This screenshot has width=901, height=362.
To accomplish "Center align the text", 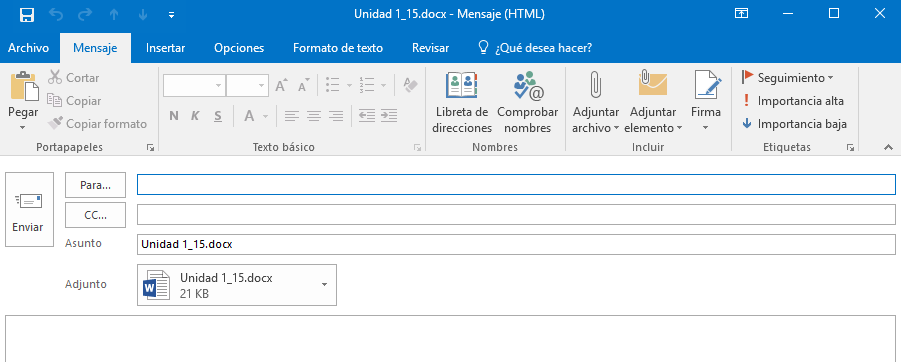I will 314,116.
